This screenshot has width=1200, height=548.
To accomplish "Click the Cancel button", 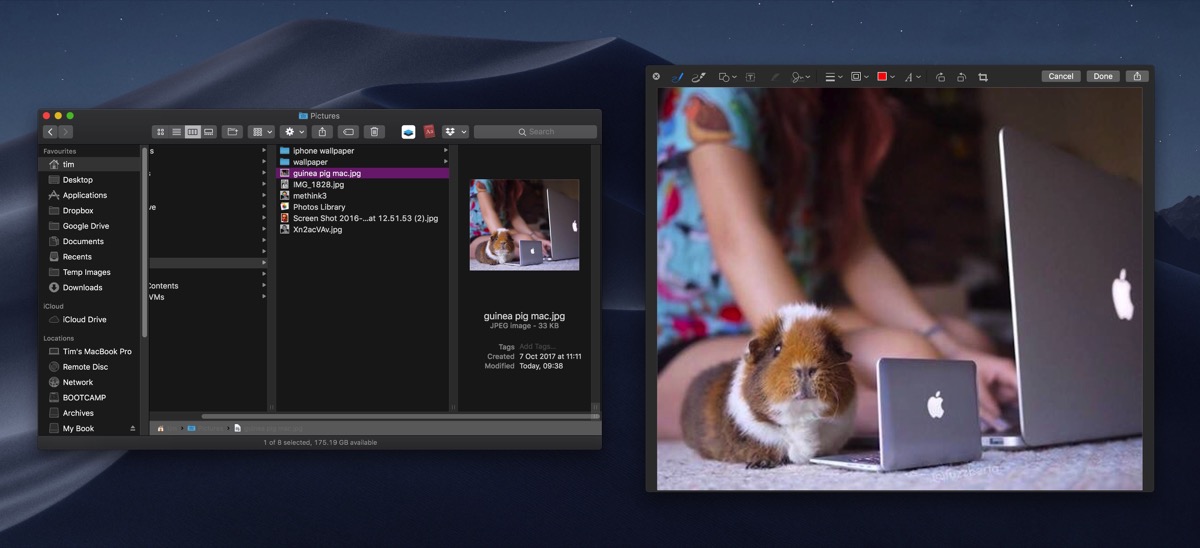I will pos(1061,76).
